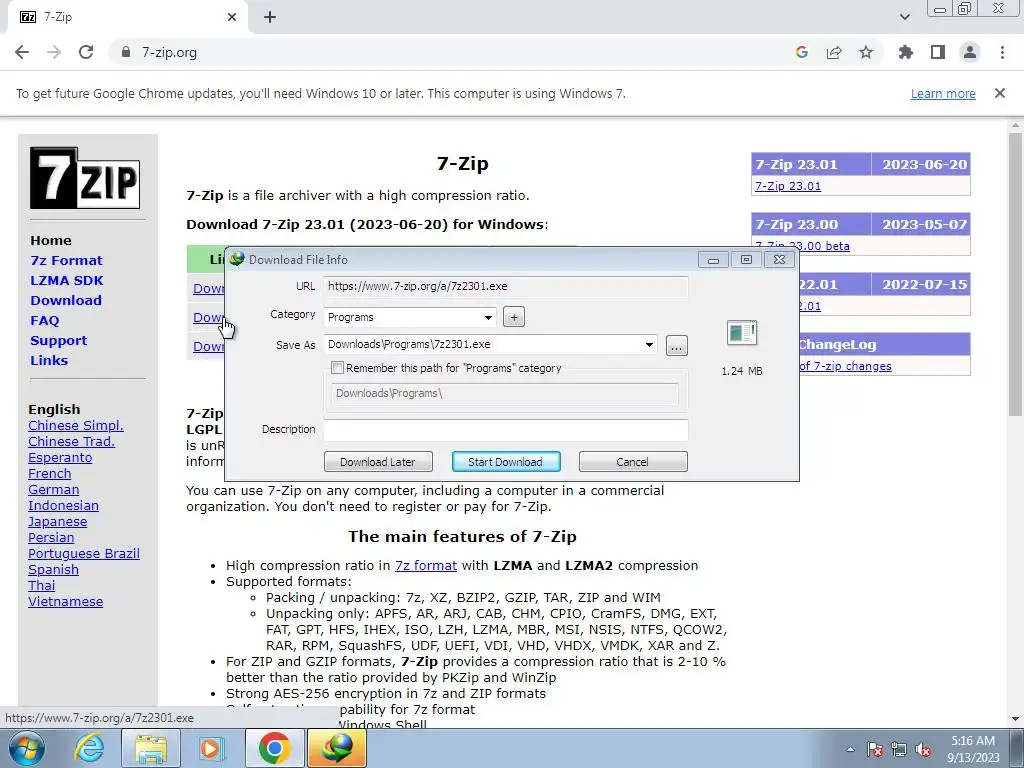The width and height of the screenshot is (1024, 768).
Task: Open the Category dropdown showing Programs
Action: click(x=409, y=317)
